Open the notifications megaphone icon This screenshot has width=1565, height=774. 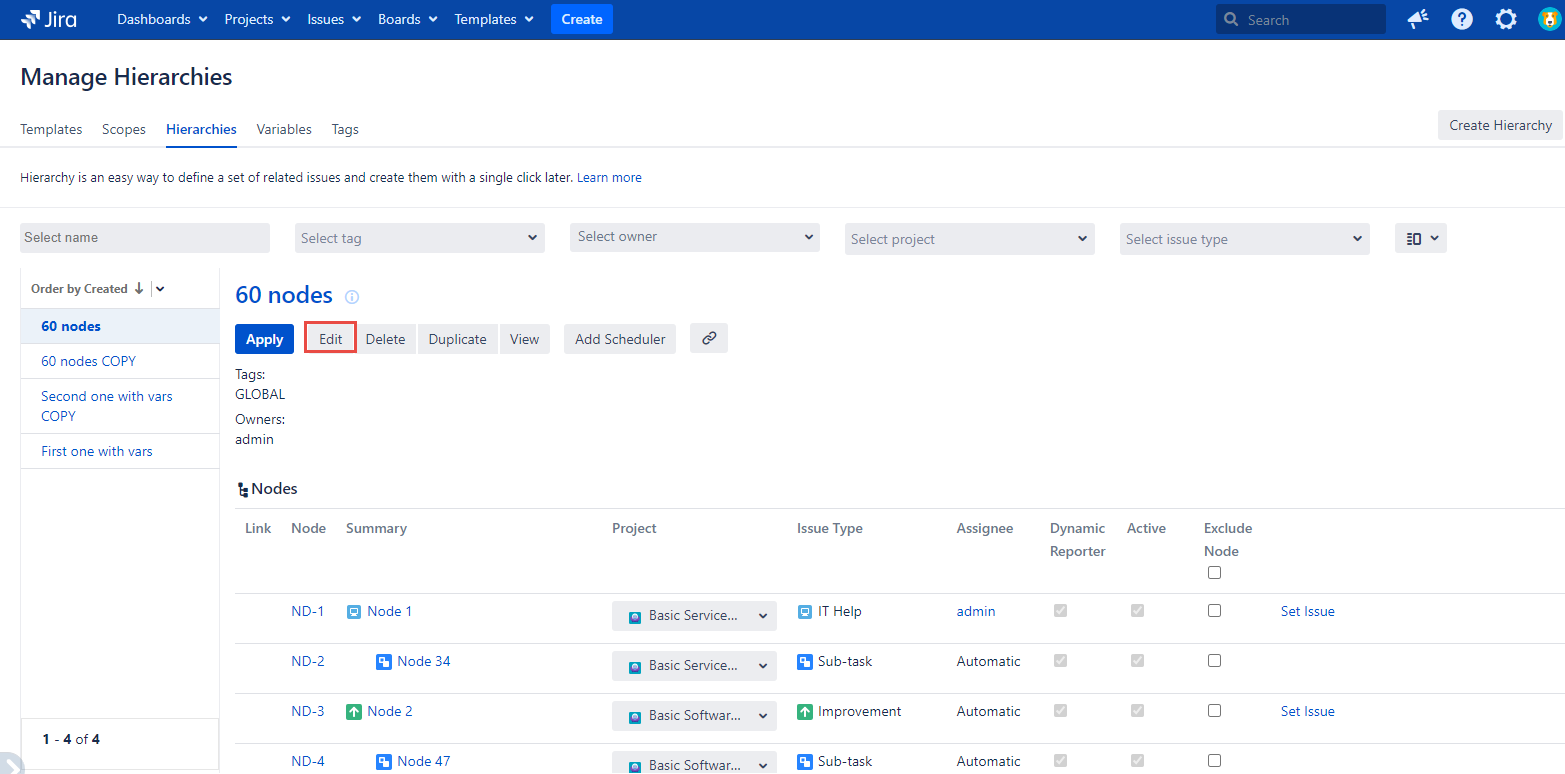pos(1418,19)
